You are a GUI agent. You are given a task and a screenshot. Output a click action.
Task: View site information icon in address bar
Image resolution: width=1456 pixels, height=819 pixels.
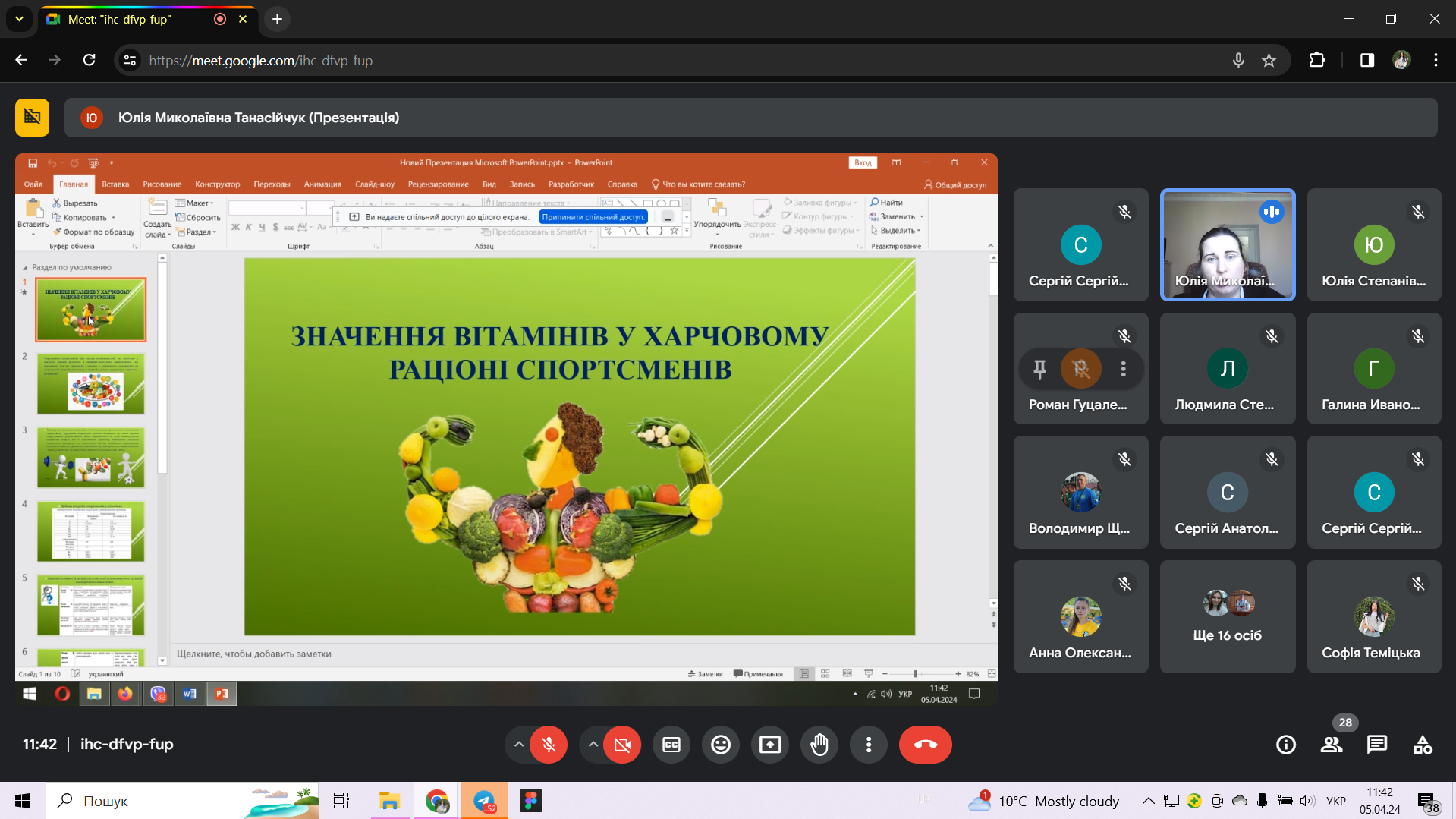pos(131,60)
